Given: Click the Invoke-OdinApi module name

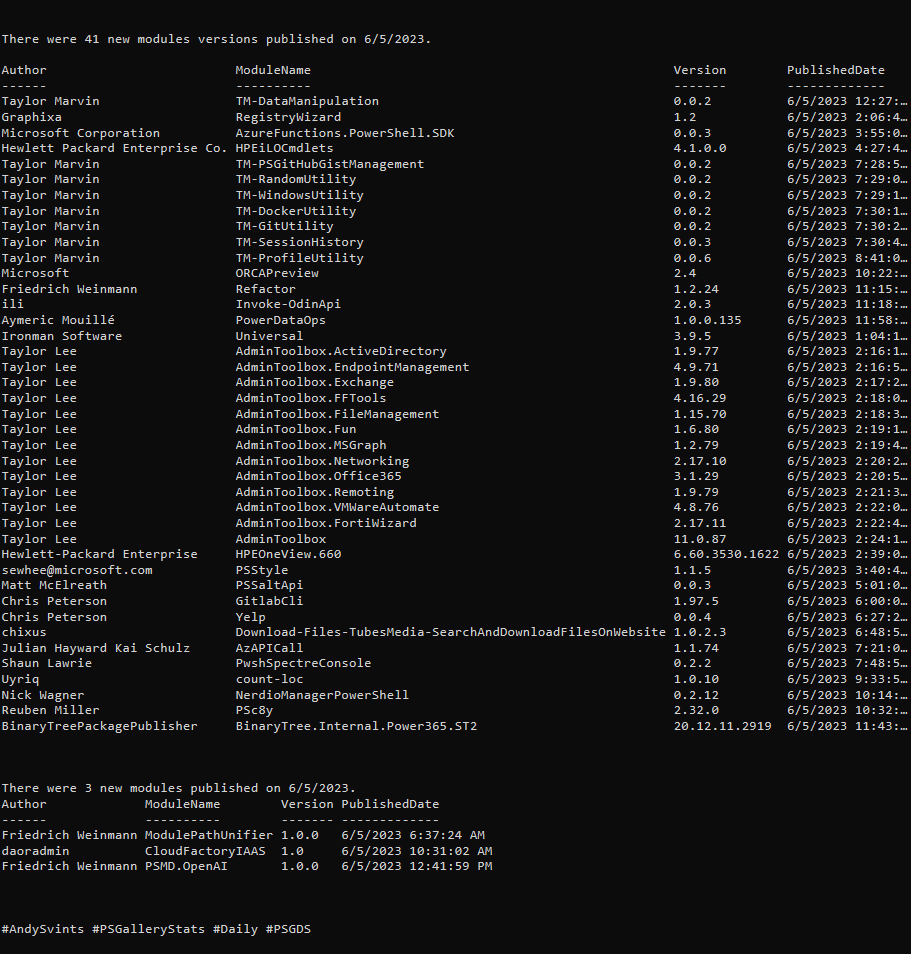Looking at the screenshot, I should tap(288, 304).
